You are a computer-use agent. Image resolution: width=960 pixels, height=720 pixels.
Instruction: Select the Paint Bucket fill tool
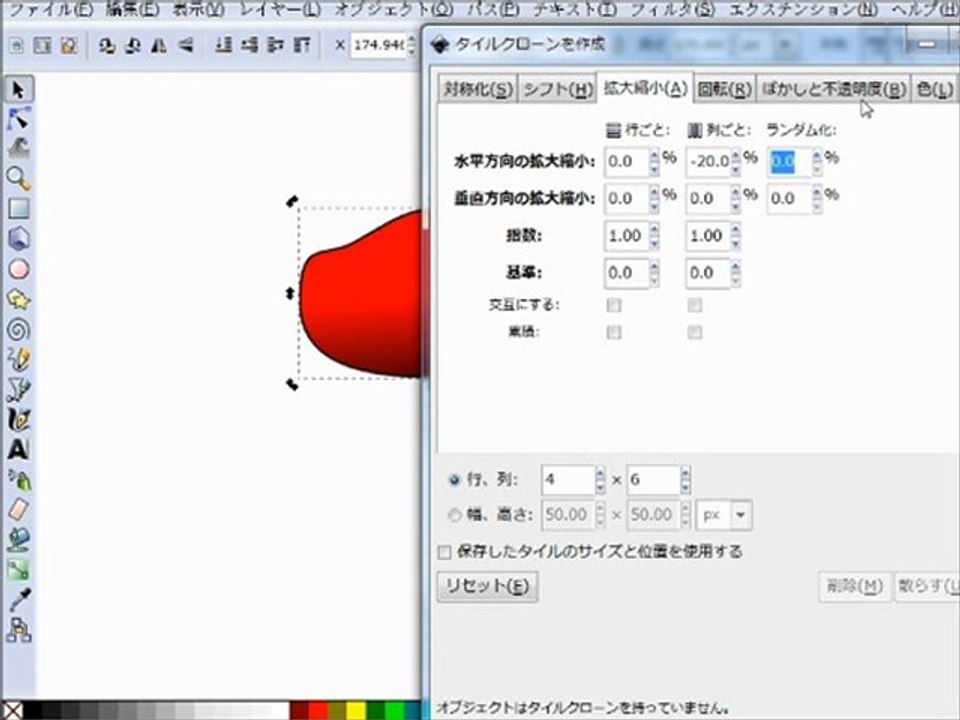[x=18, y=539]
